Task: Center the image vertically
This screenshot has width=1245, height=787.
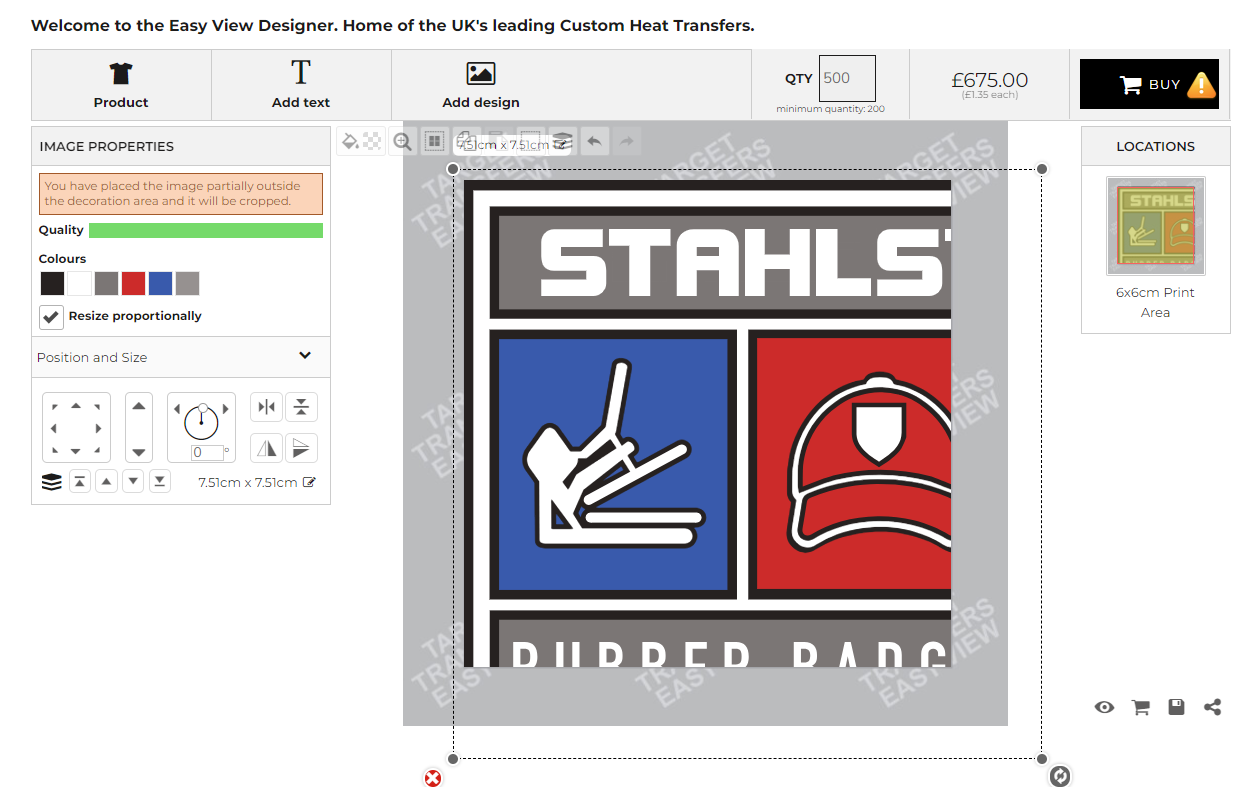Action: point(301,407)
